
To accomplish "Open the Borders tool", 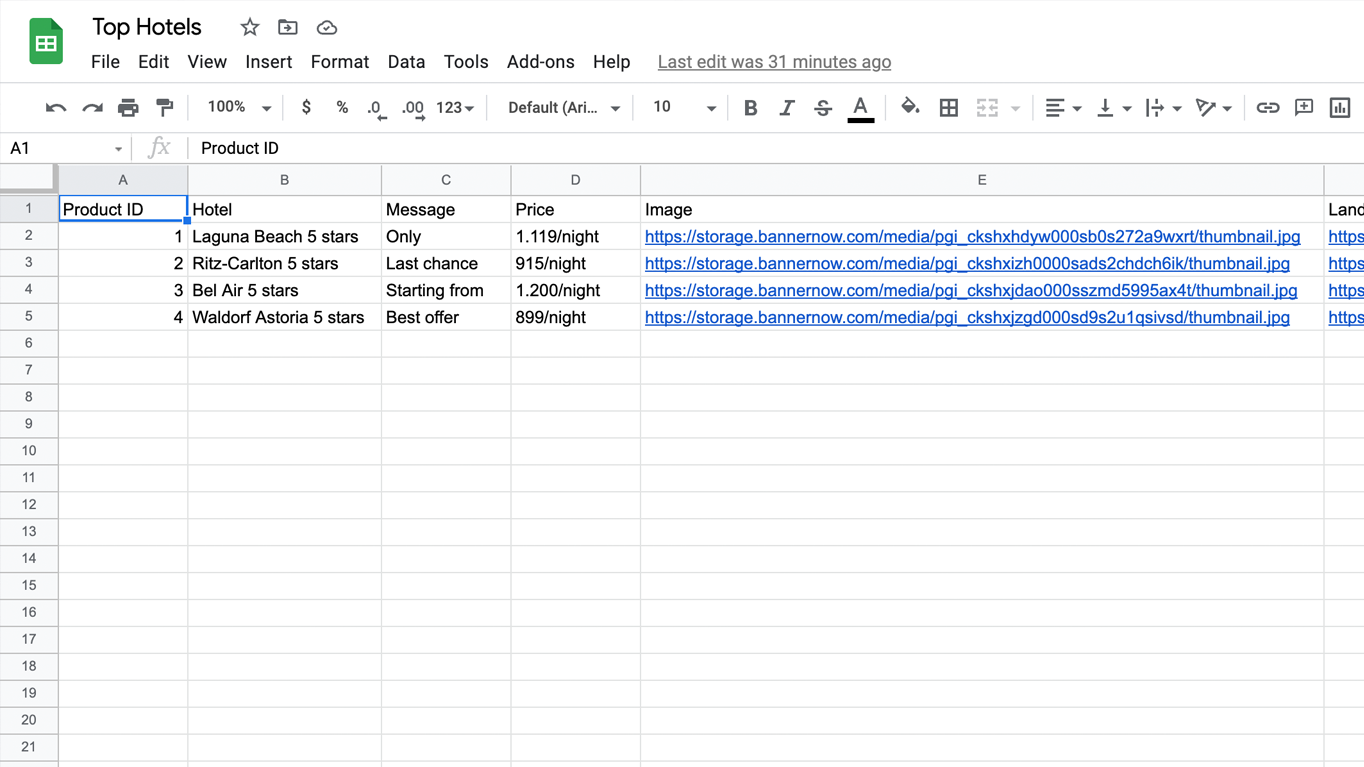I will pyautogui.click(x=948, y=108).
